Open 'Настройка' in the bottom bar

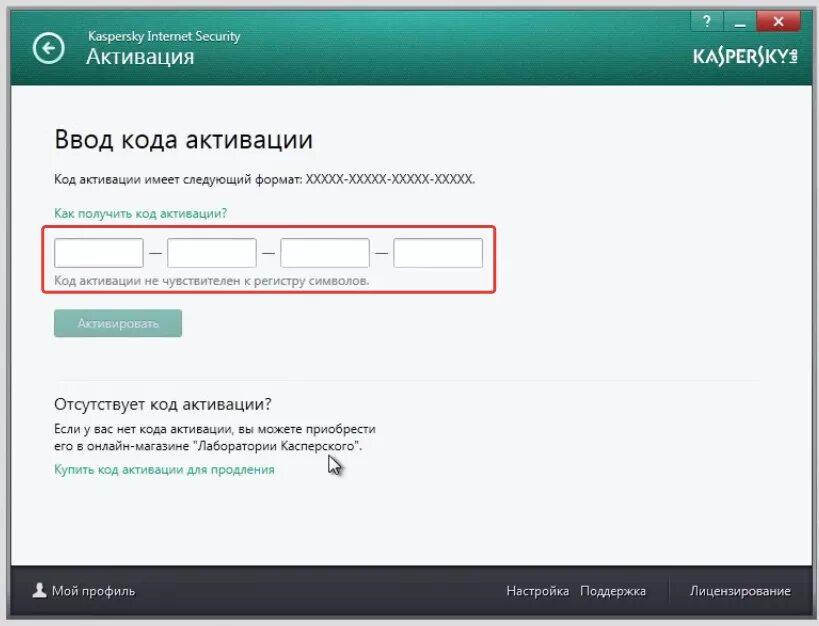[x=537, y=591]
